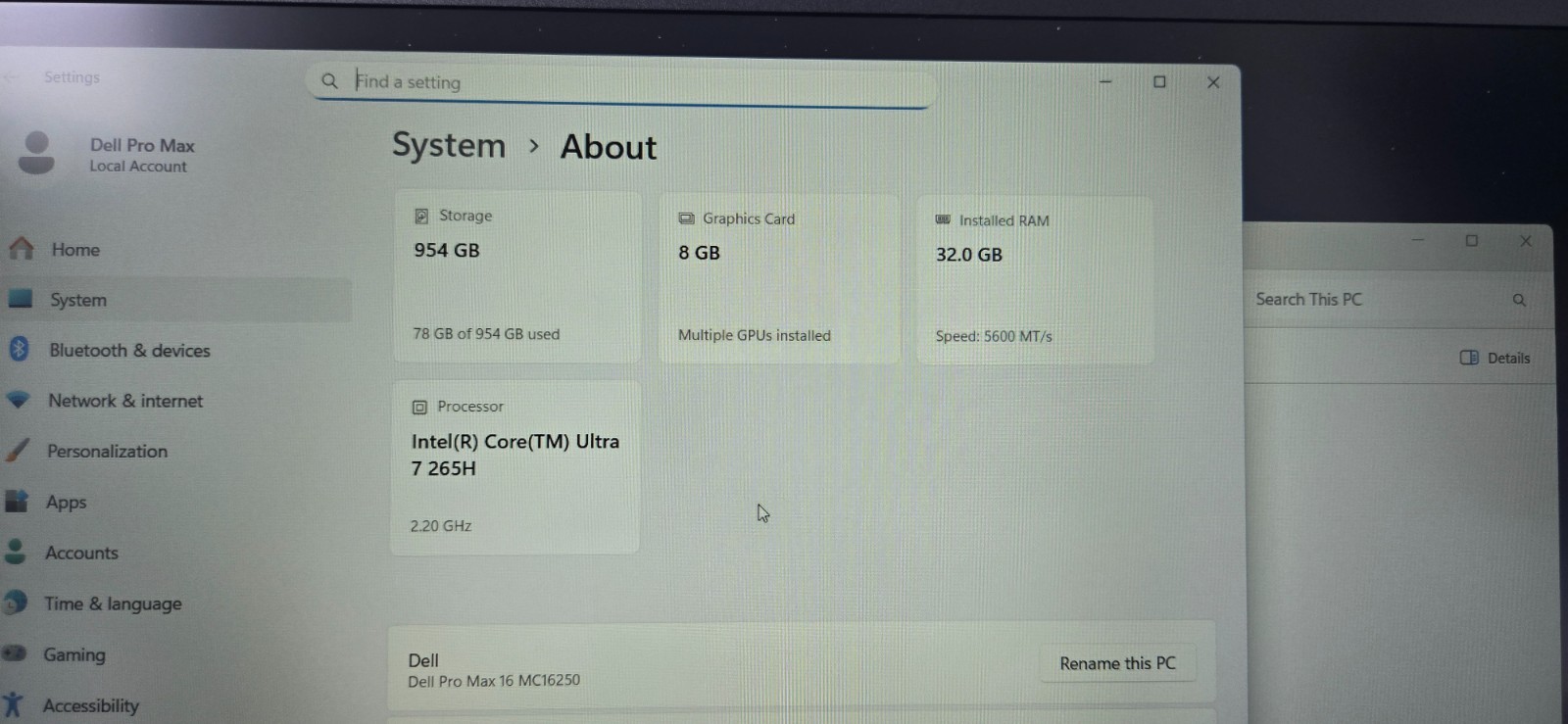This screenshot has width=1568, height=724.
Task: Click the Rename this PC button
Action: tap(1117, 663)
